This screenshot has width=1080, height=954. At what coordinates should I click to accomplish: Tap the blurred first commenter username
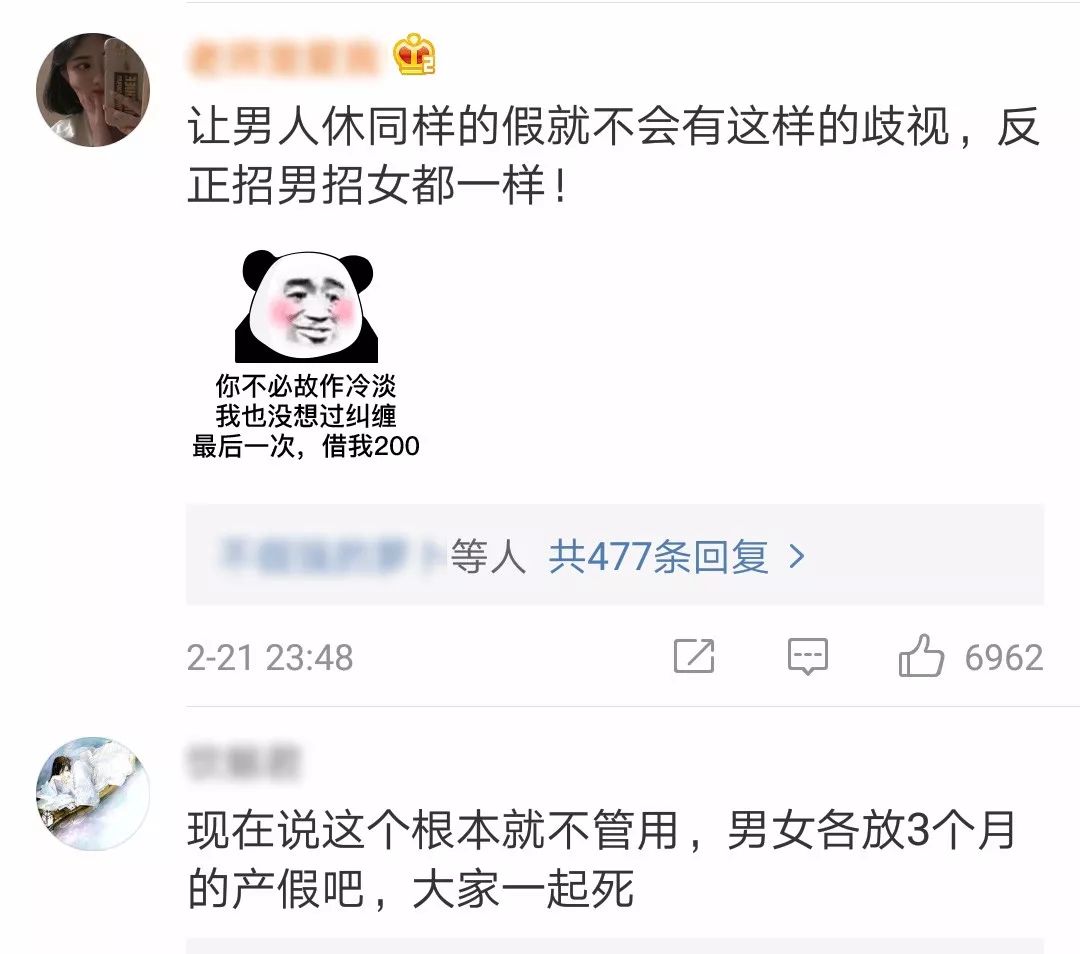coord(282,56)
